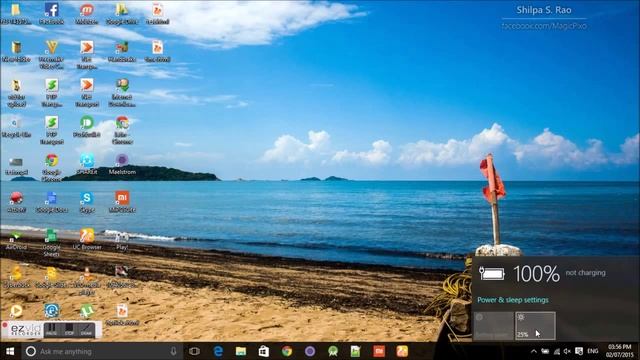The image size is (640, 360).
Task: Open the Facebook desktop shortcut
Action: tap(51, 13)
